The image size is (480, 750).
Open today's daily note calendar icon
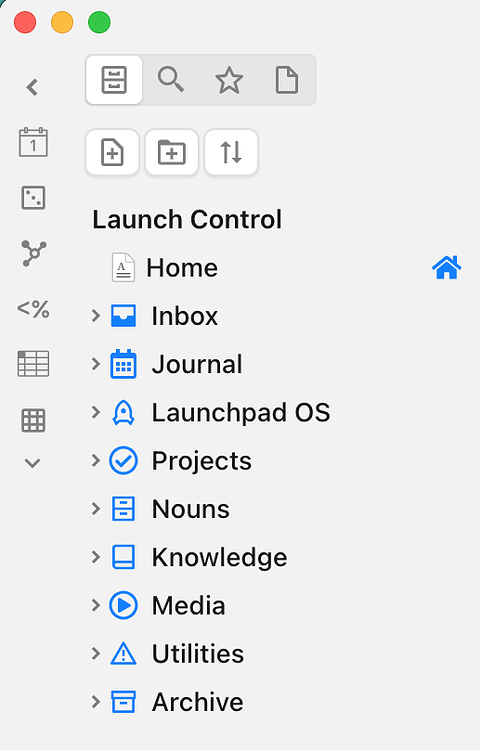[33, 142]
